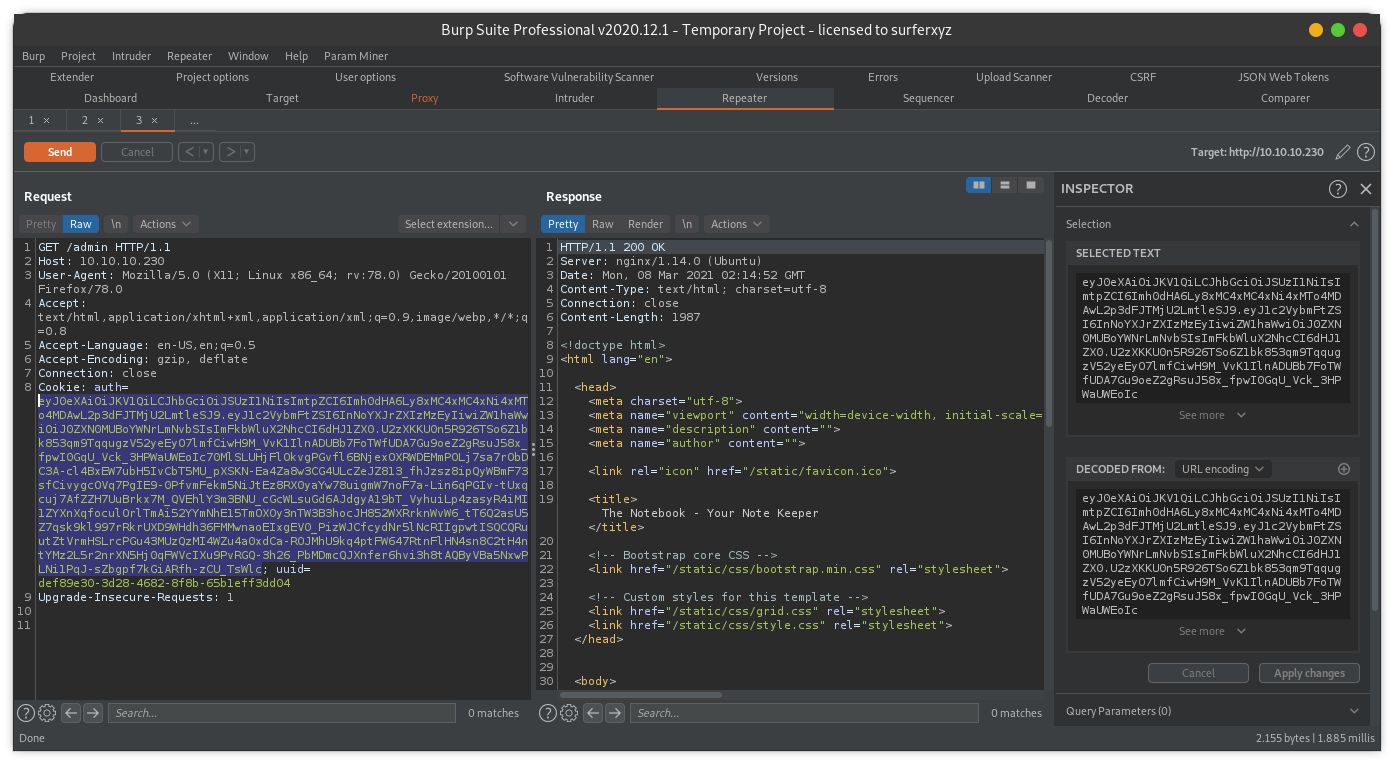Viewport: 1394px width, 764px height.
Task: Click the Cancel button beside Send
Action: tap(137, 152)
